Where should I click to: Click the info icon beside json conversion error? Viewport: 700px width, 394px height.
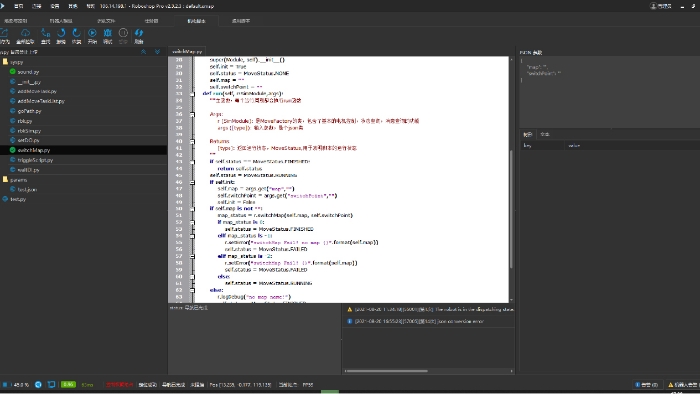[x=350, y=321]
